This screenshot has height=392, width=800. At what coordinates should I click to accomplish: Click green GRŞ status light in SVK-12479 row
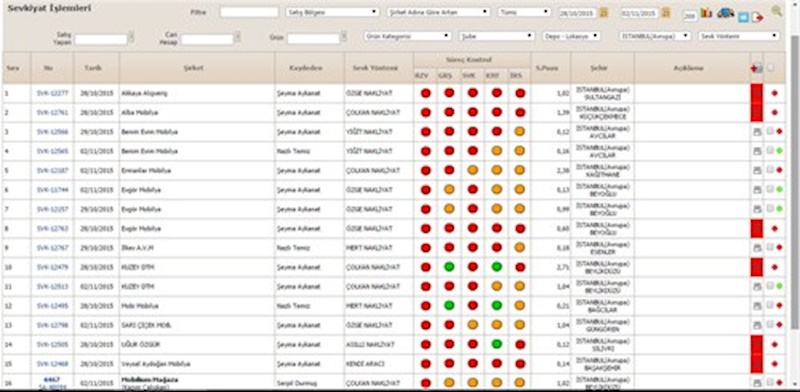449,266
